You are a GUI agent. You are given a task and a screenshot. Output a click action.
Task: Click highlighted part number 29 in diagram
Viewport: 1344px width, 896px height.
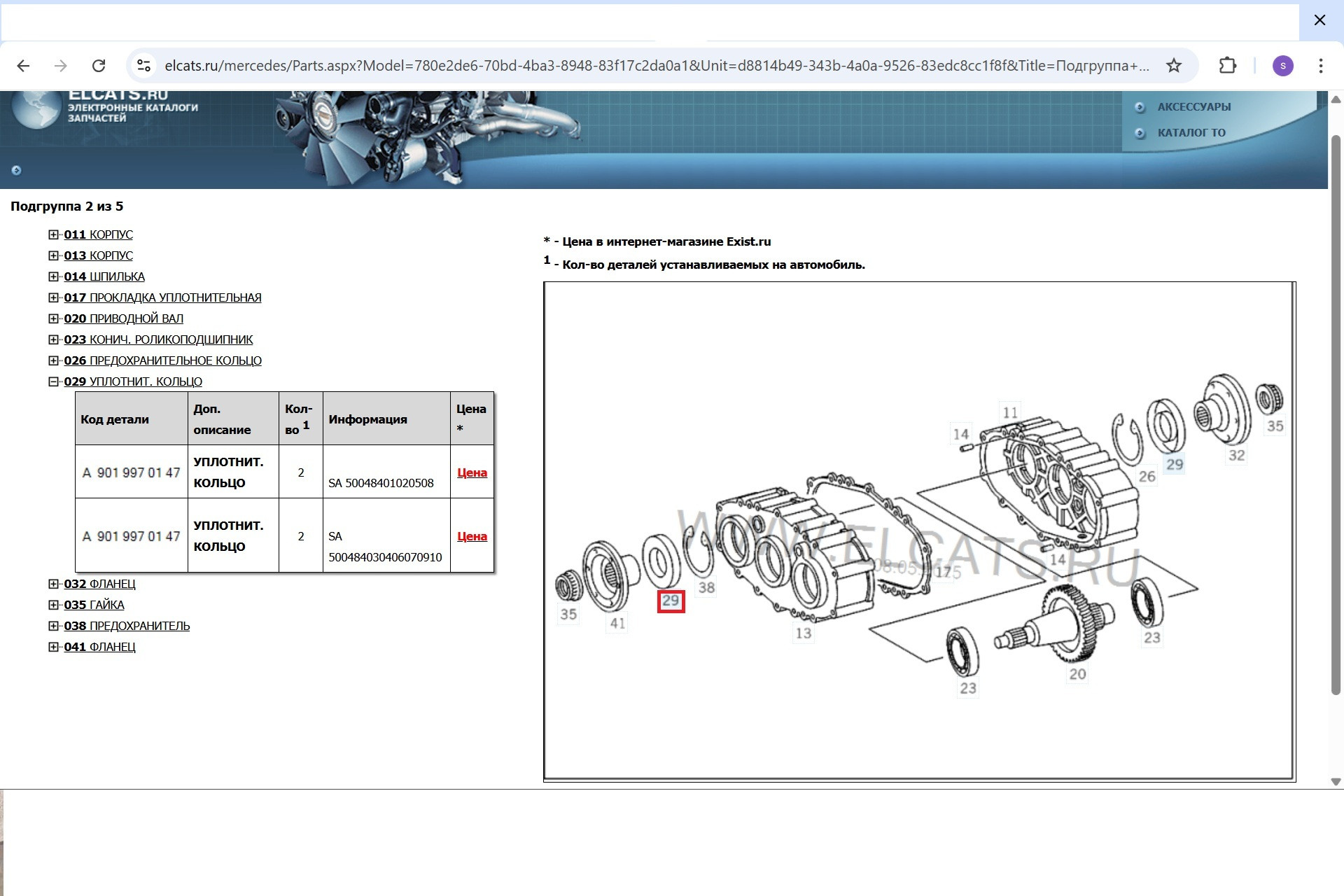click(x=671, y=601)
